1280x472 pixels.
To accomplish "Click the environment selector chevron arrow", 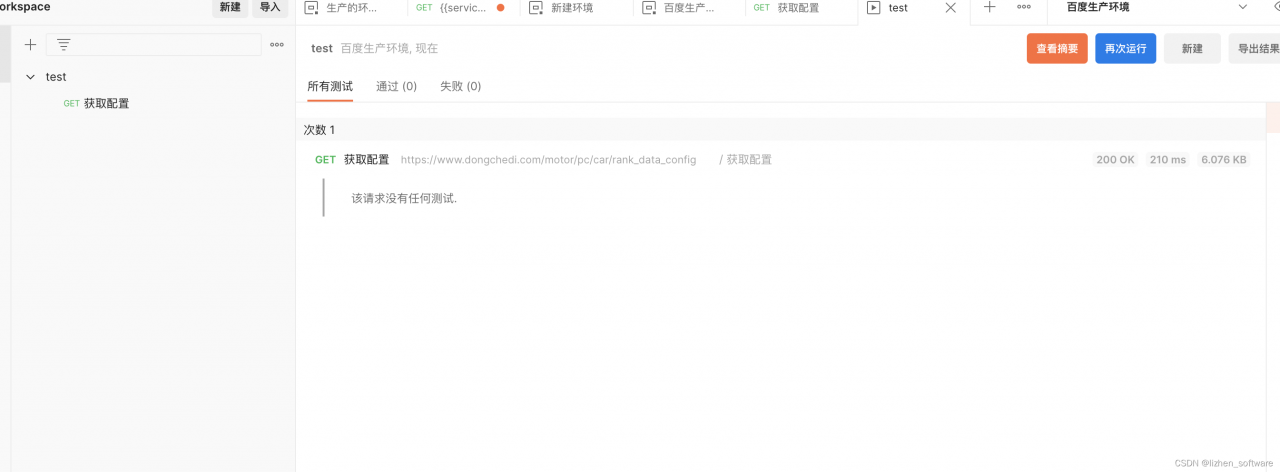I will 1243,7.
